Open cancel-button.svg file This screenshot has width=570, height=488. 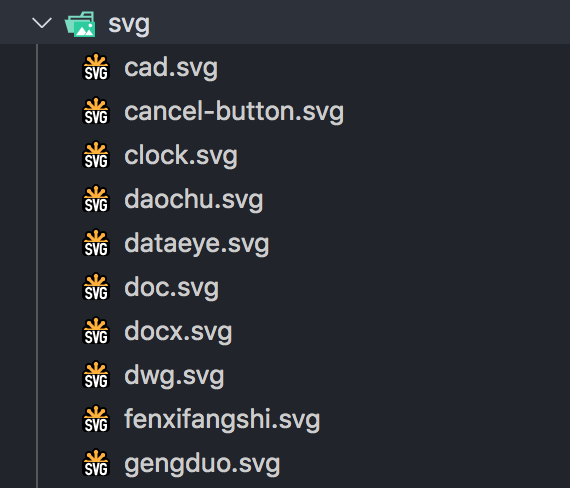point(234,111)
